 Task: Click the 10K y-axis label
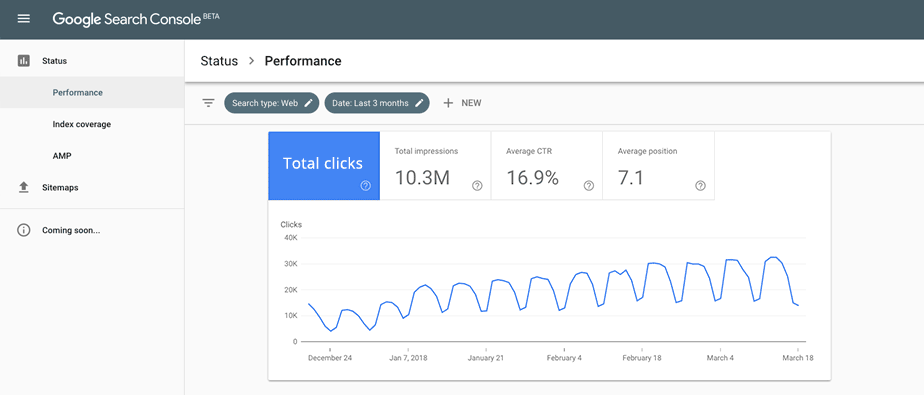291,315
